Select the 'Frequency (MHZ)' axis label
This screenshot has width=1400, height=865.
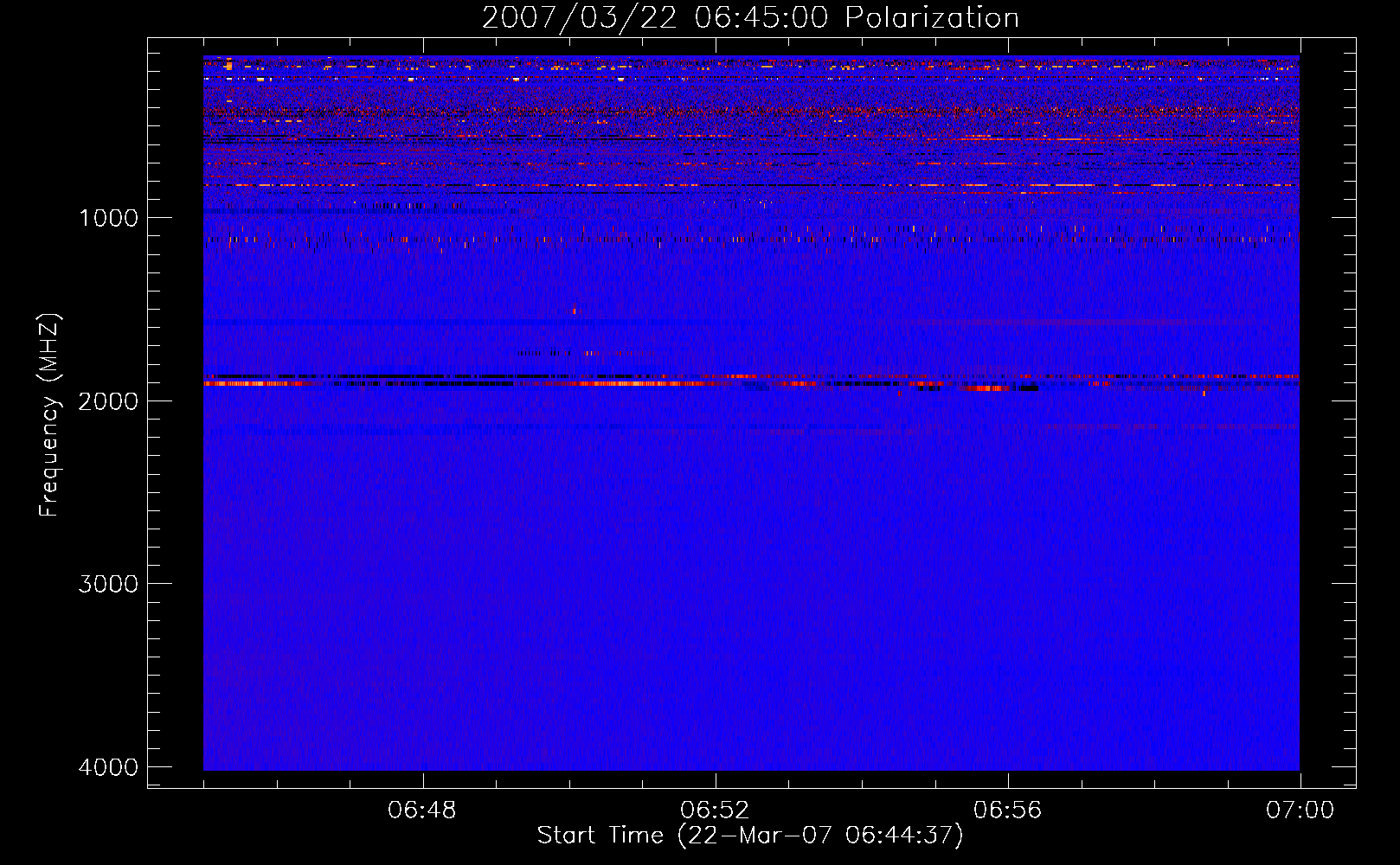[49, 415]
